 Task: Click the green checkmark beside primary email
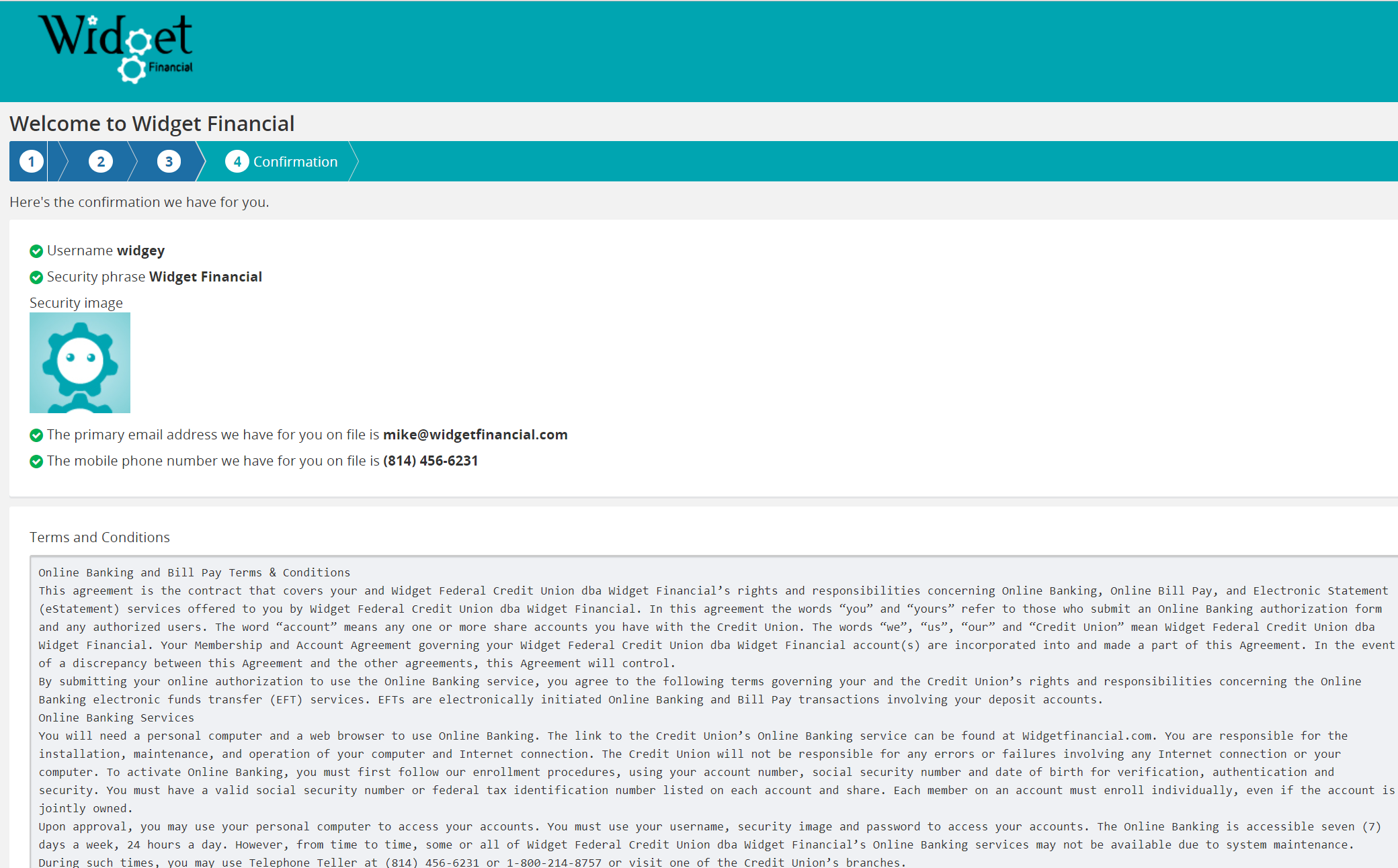[36, 435]
